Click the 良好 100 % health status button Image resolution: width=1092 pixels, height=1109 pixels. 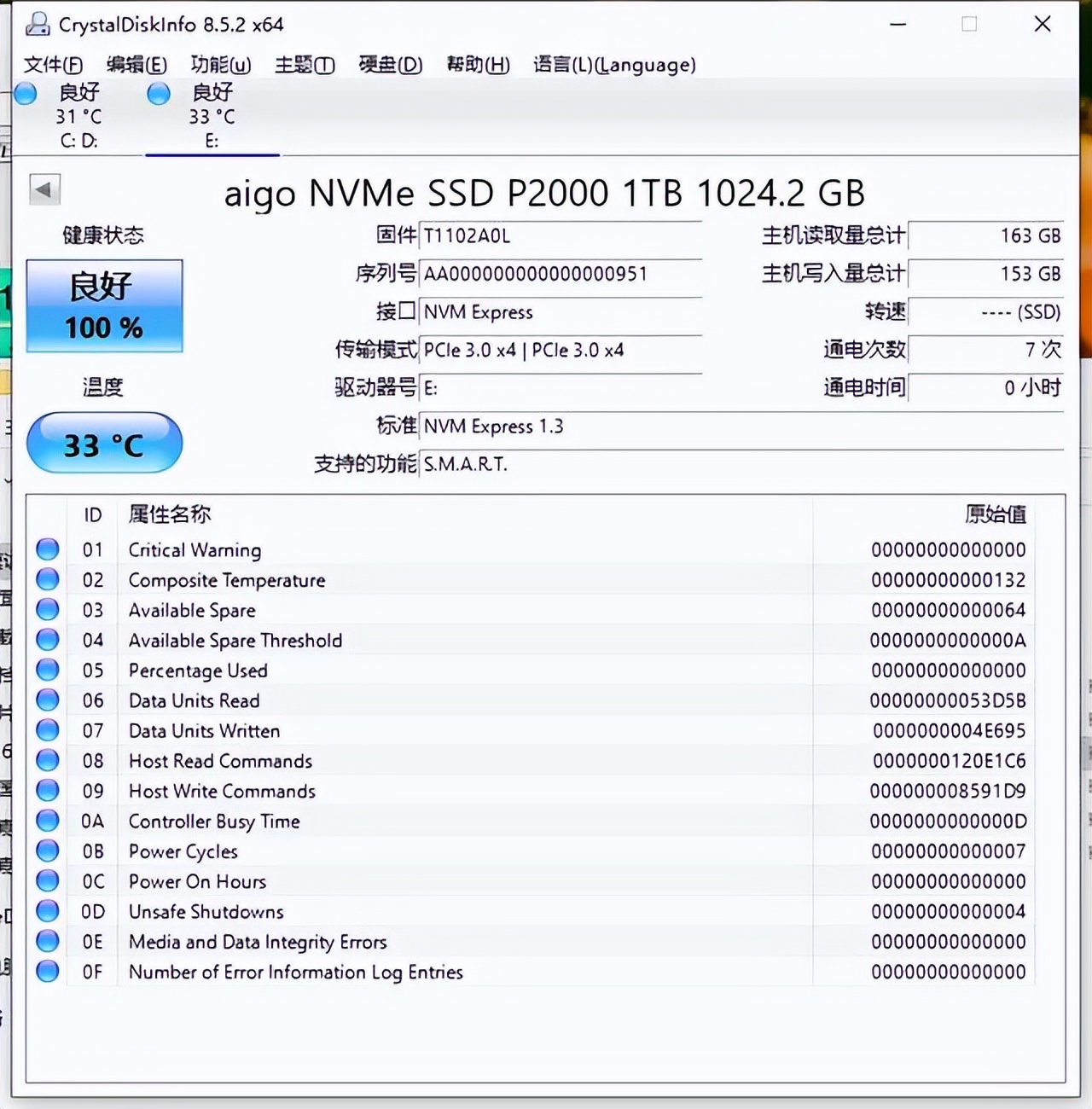pyautogui.click(x=104, y=306)
